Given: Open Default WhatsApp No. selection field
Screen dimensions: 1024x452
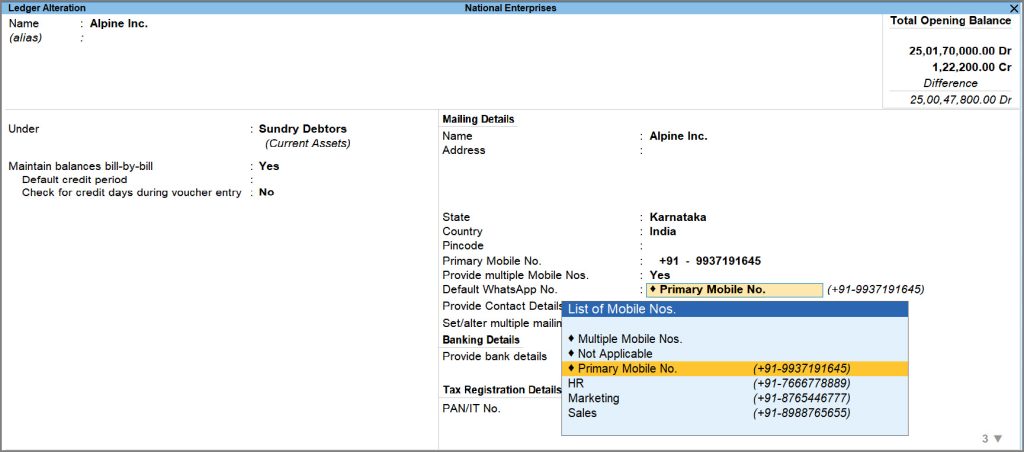Looking at the screenshot, I should (734, 290).
